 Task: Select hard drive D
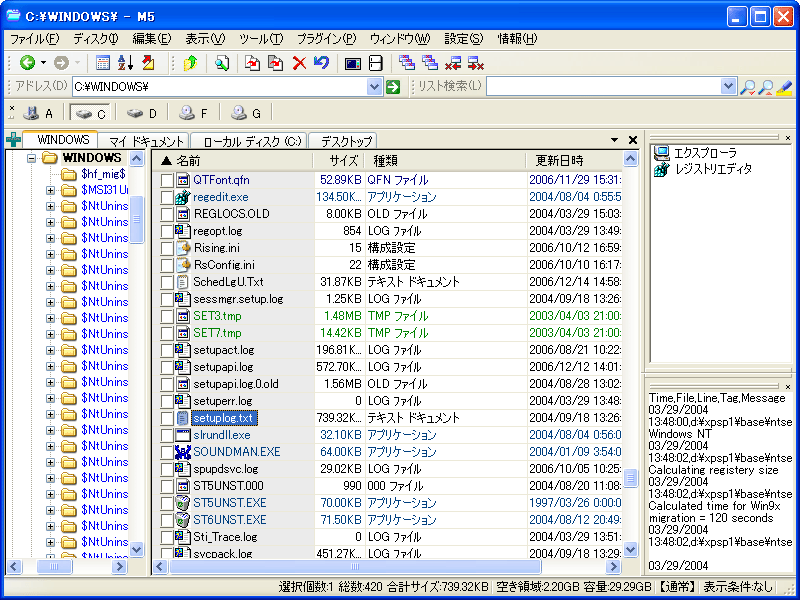(x=141, y=113)
